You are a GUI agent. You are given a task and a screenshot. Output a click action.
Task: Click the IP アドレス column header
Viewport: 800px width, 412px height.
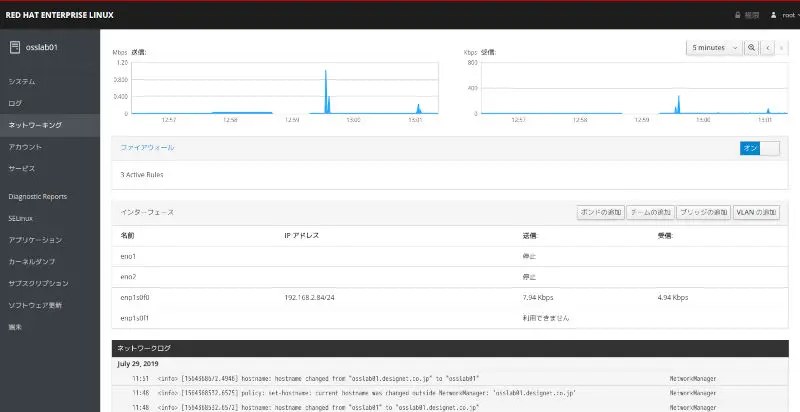pos(302,236)
